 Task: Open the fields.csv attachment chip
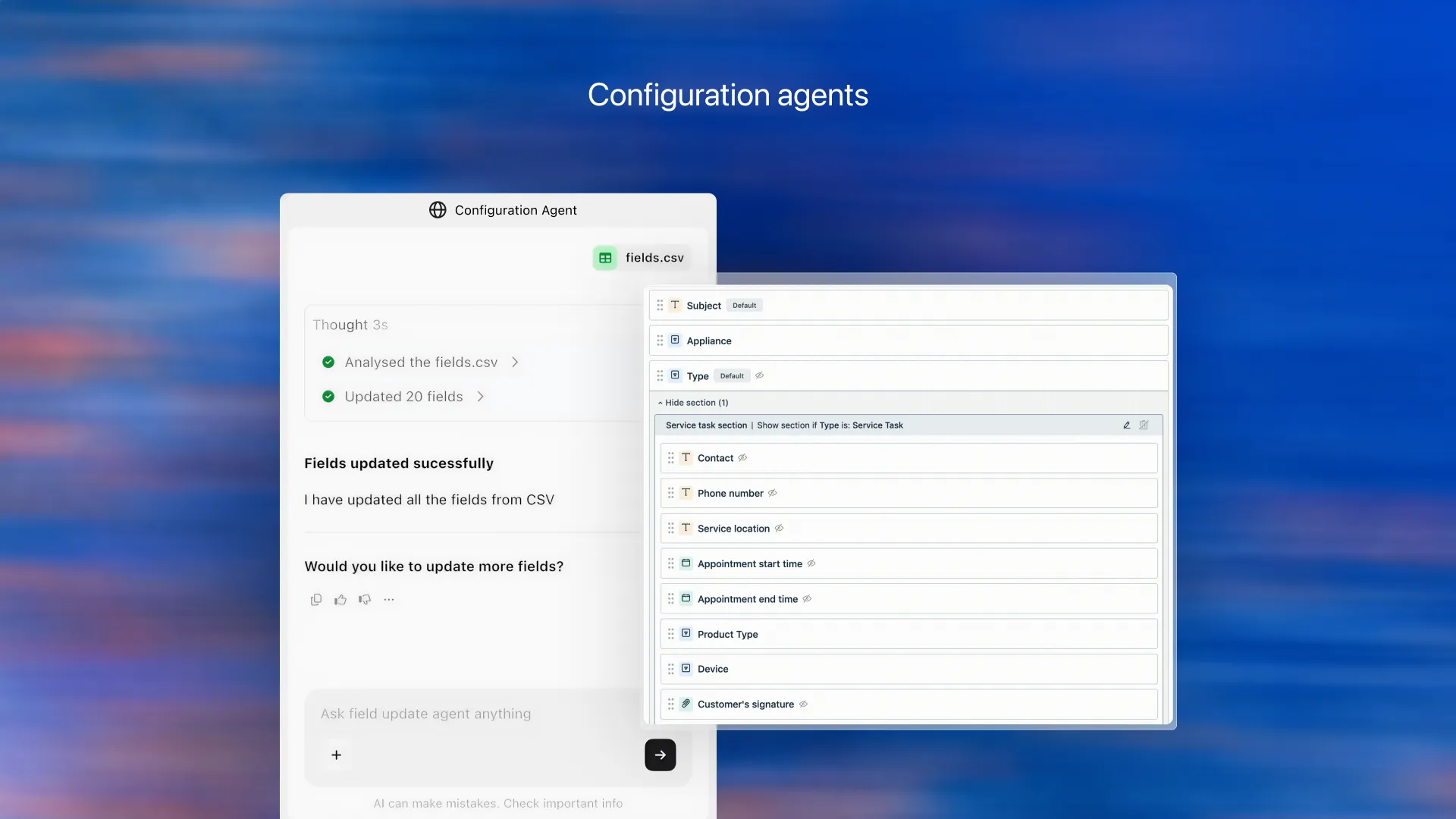tap(641, 258)
